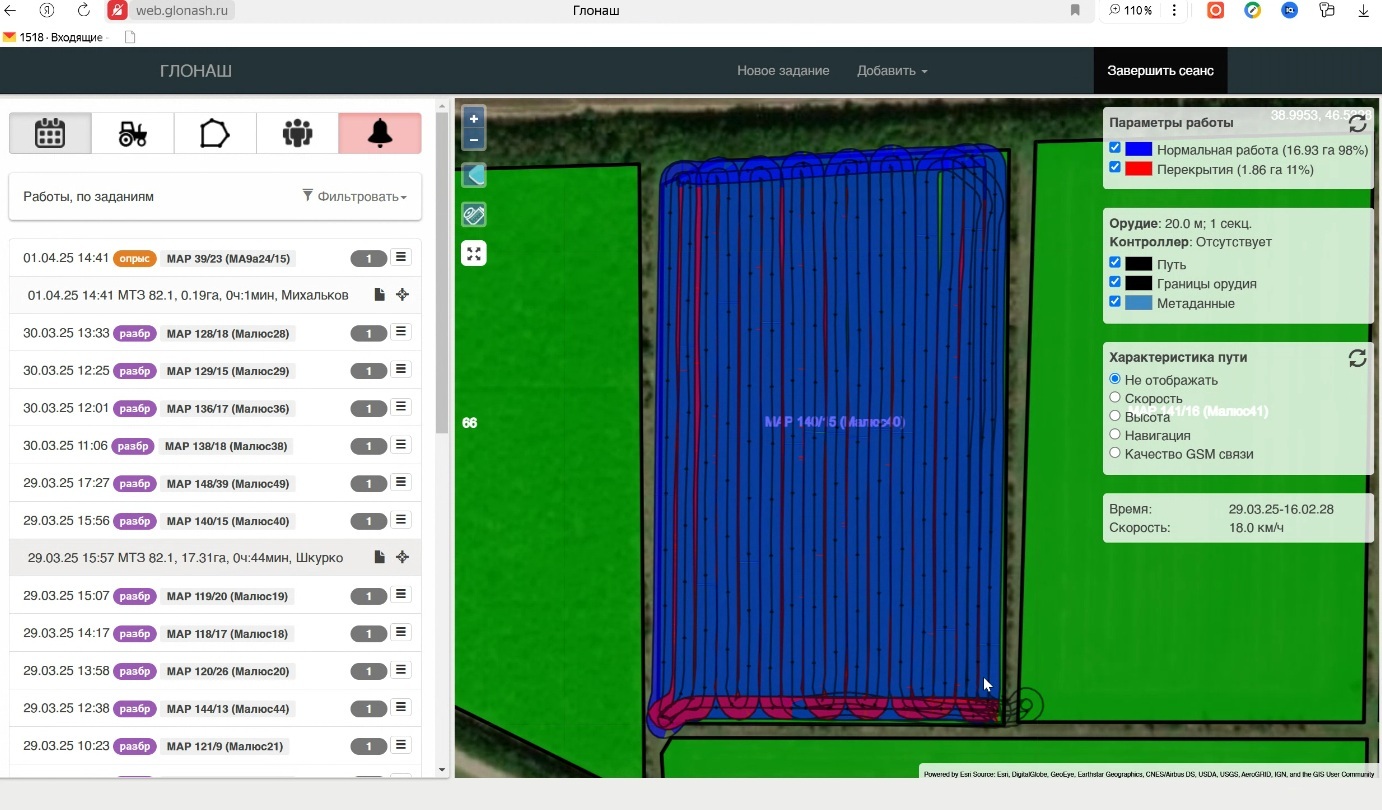Open browser downloads icon
1382x810 pixels.
point(1364,10)
